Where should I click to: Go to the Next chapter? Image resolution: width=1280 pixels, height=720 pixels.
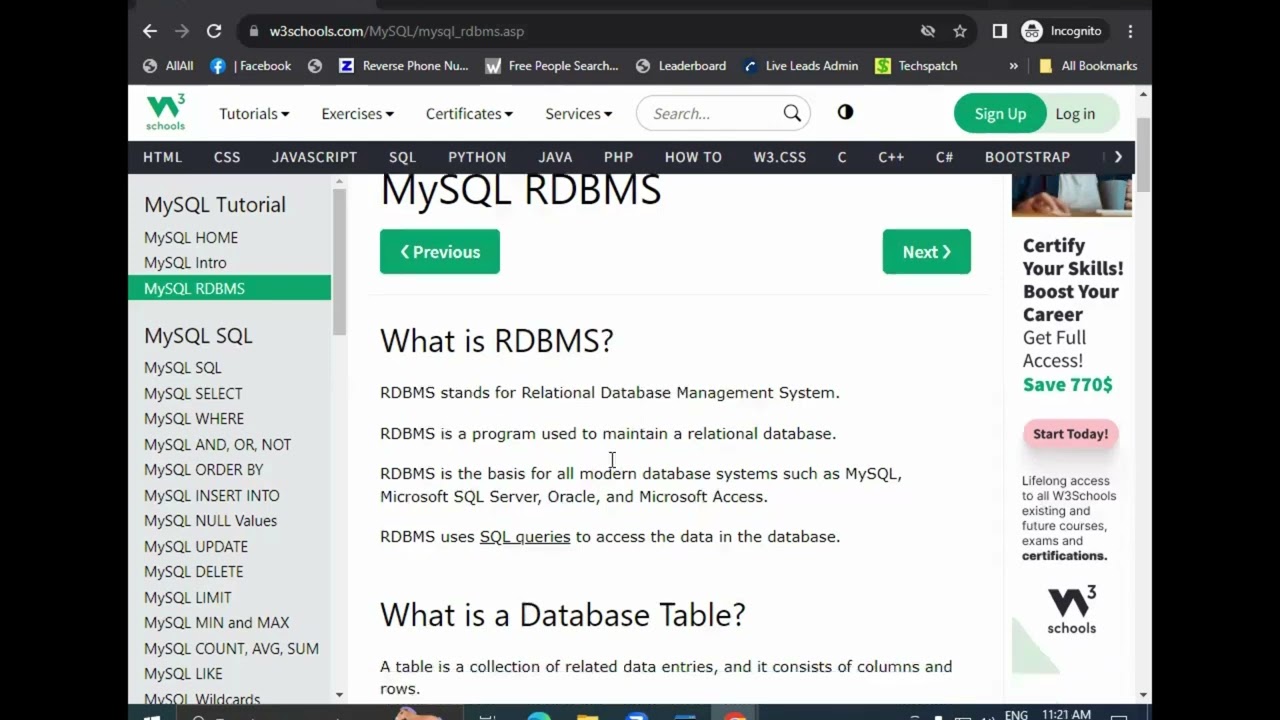(x=926, y=252)
